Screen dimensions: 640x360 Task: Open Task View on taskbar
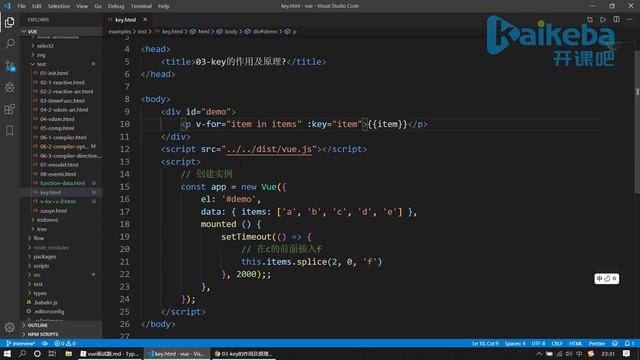[x=52, y=353]
